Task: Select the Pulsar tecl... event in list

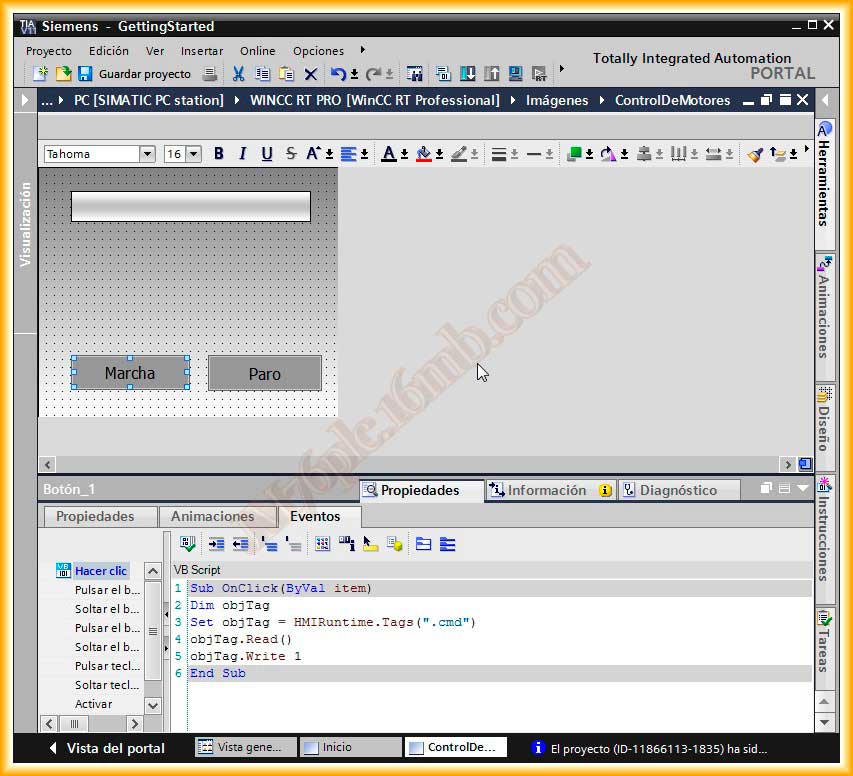Action: [106, 666]
